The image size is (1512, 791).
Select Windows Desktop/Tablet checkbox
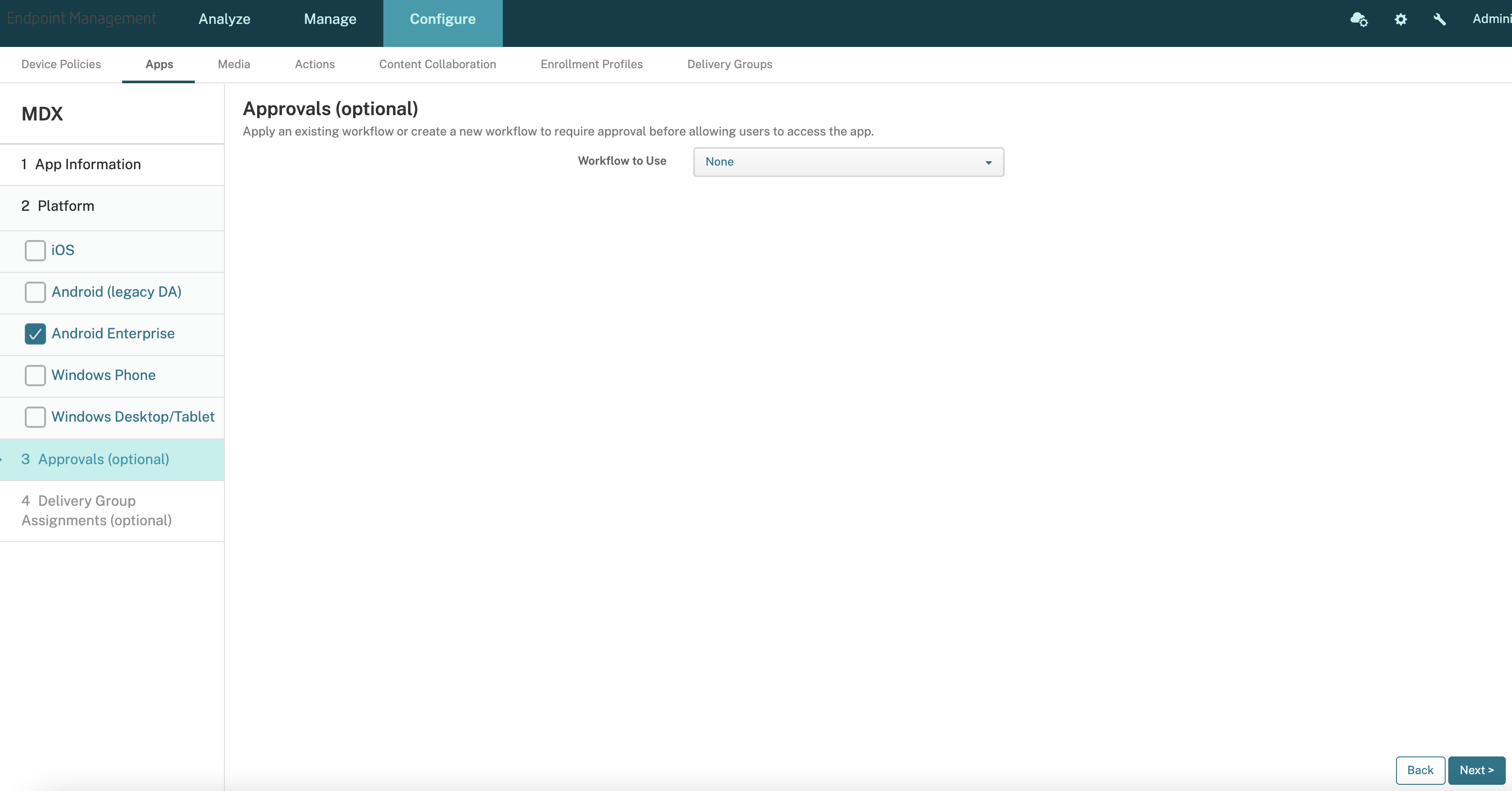click(x=35, y=417)
